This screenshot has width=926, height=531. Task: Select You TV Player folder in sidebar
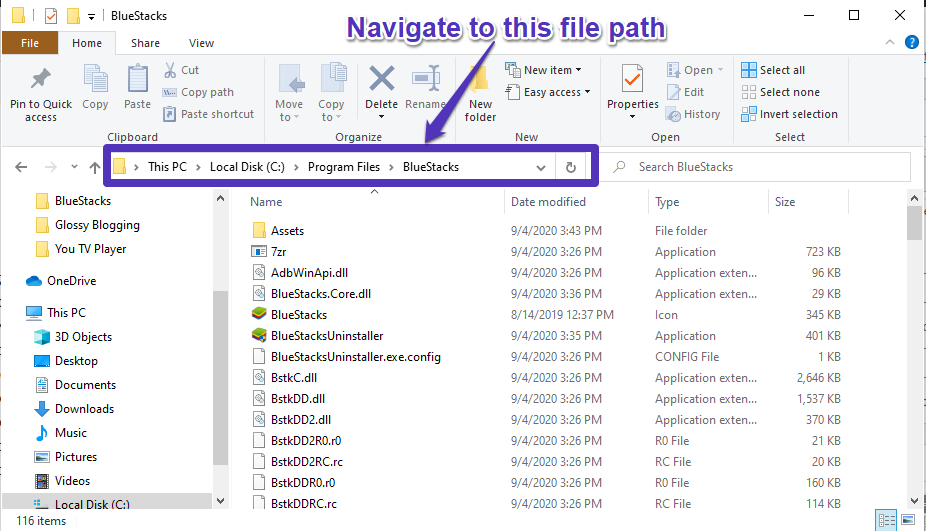(81, 249)
